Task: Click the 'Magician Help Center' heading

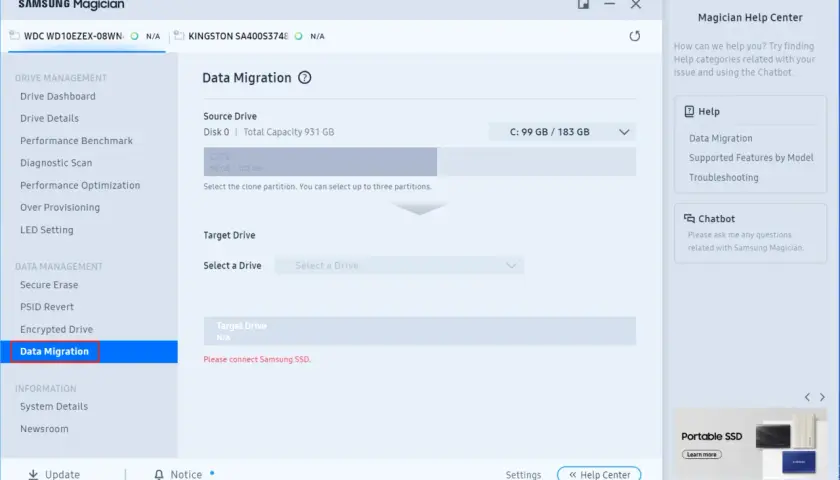Action: tap(750, 18)
